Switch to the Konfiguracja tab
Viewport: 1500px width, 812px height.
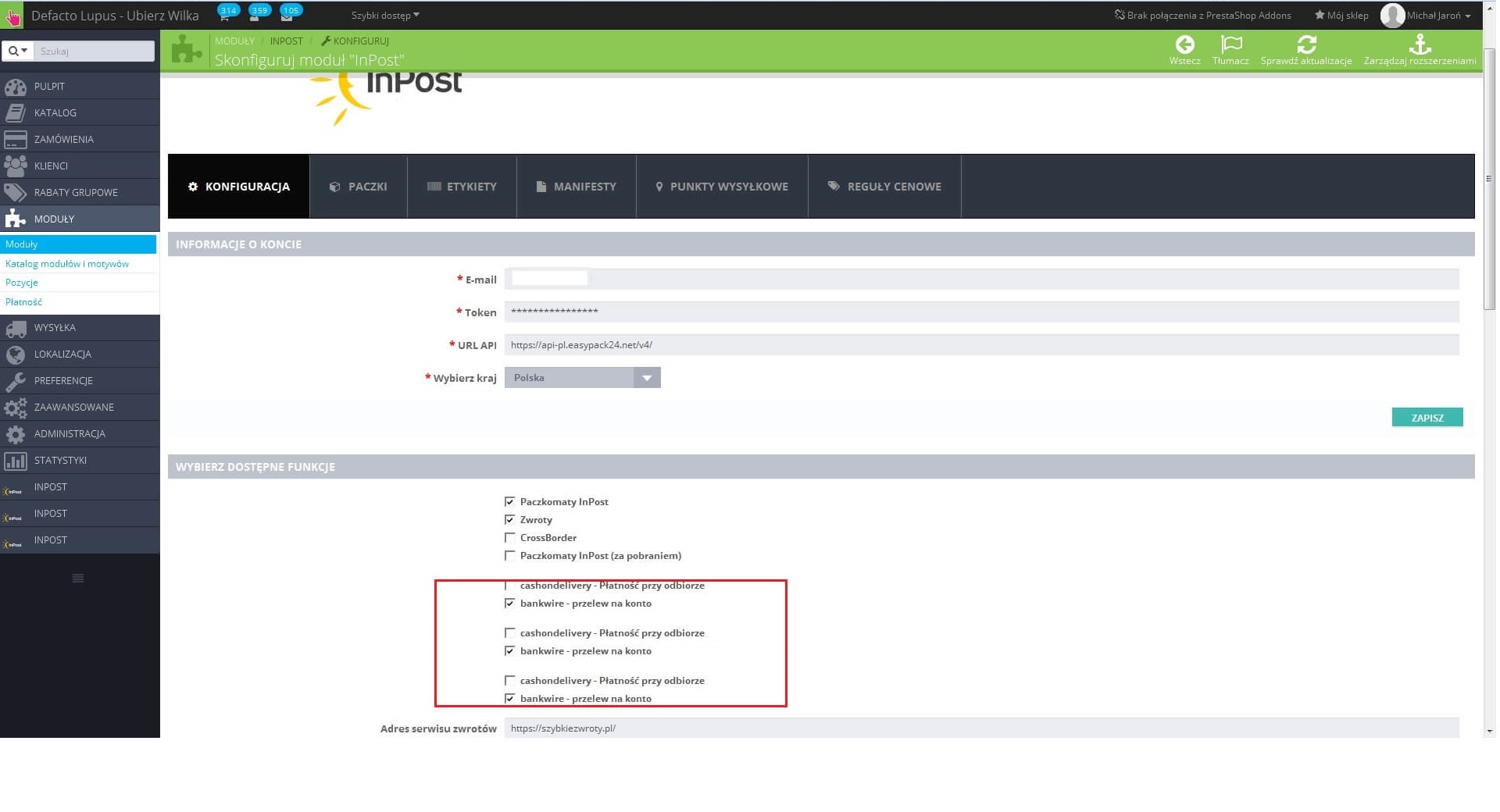click(x=239, y=187)
